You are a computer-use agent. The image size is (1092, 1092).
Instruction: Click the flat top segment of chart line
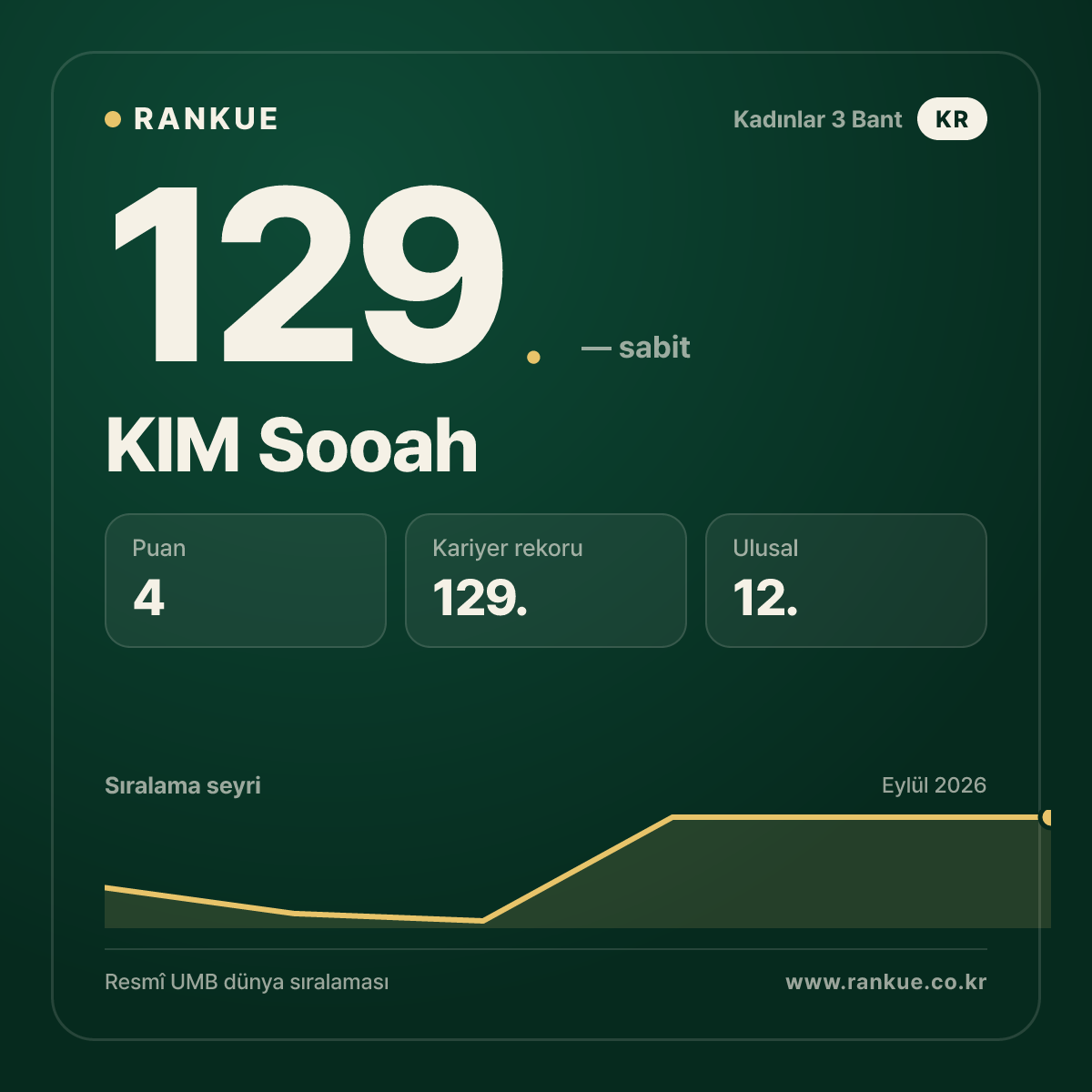pos(860,817)
